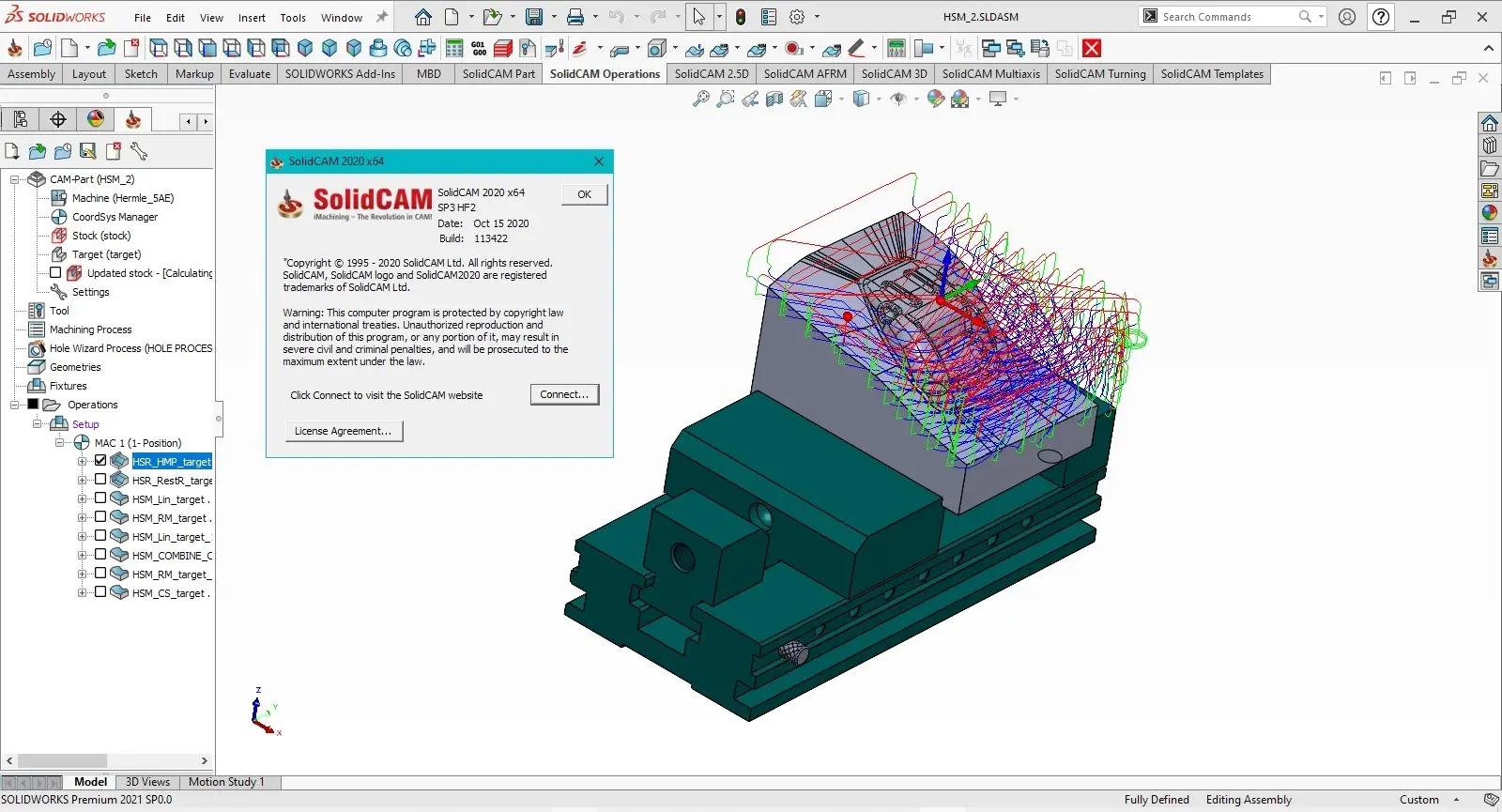Image resolution: width=1502 pixels, height=812 pixels.
Task: Open the File menu
Action: click(143, 18)
